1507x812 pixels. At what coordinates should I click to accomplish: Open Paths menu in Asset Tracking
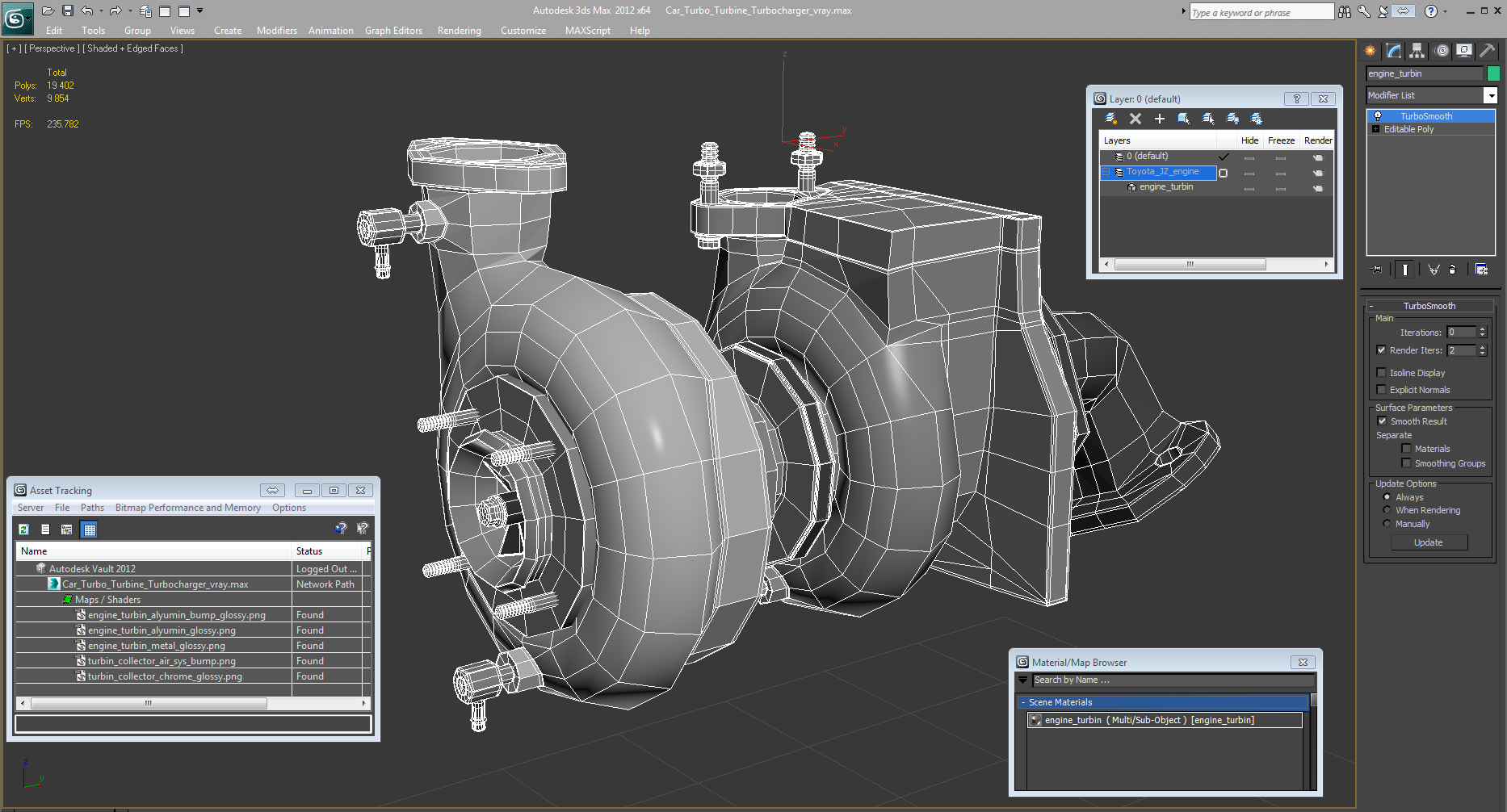click(x=92, y=508)
